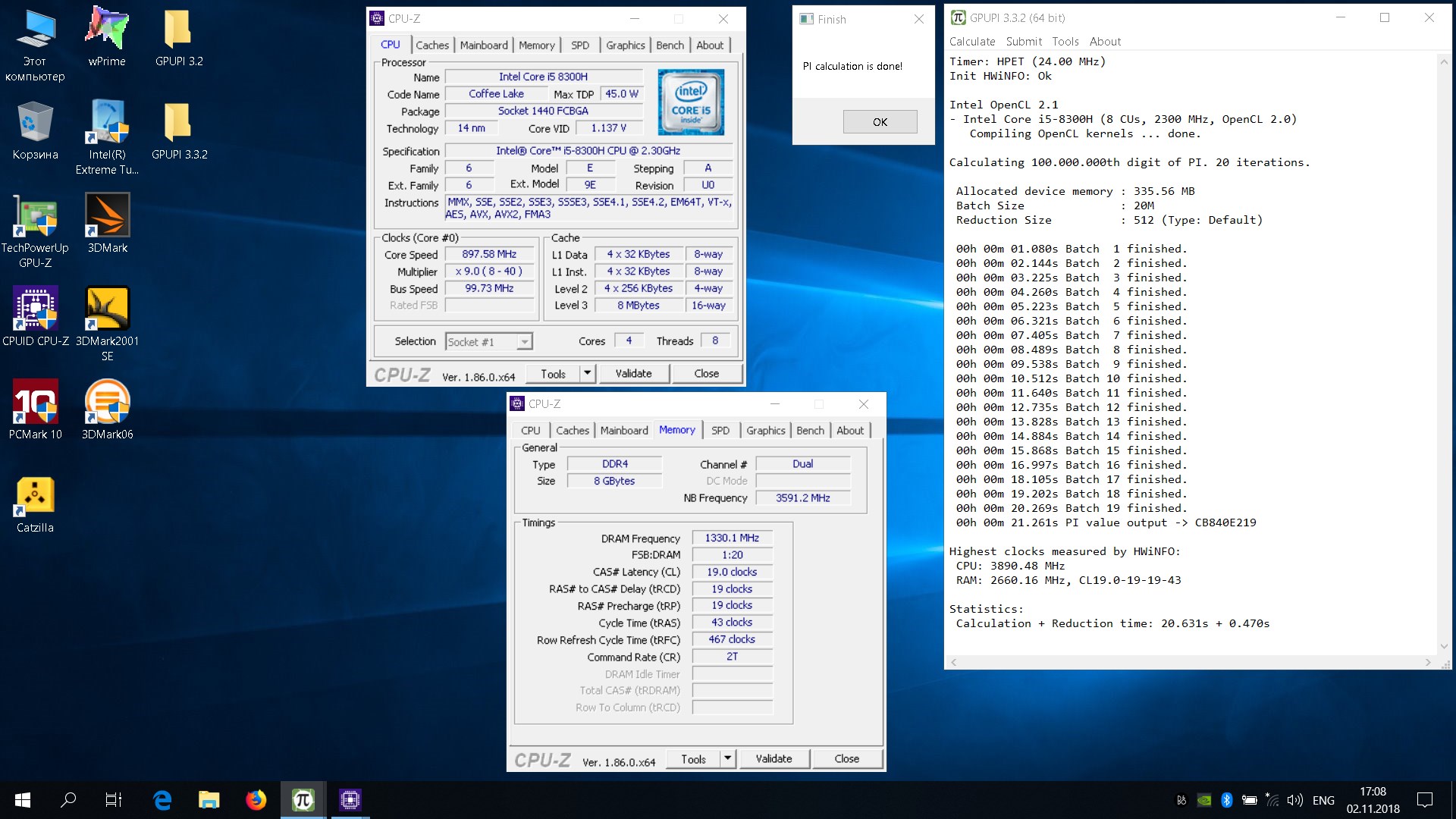Click Tools button in top CPU-Z window
1456x819 pixels.
[x=553, y=373]
